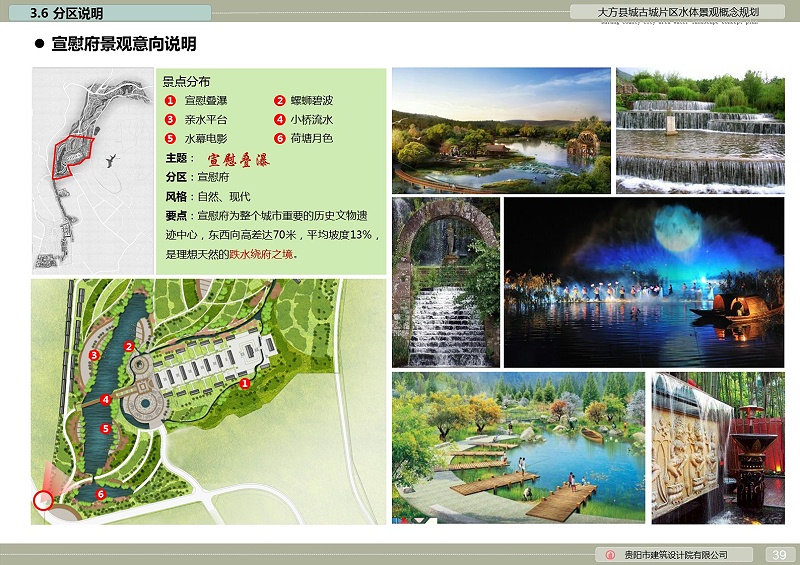Select marker 3 on the site plan
800x565 pixels.
[x=94, y=355]
